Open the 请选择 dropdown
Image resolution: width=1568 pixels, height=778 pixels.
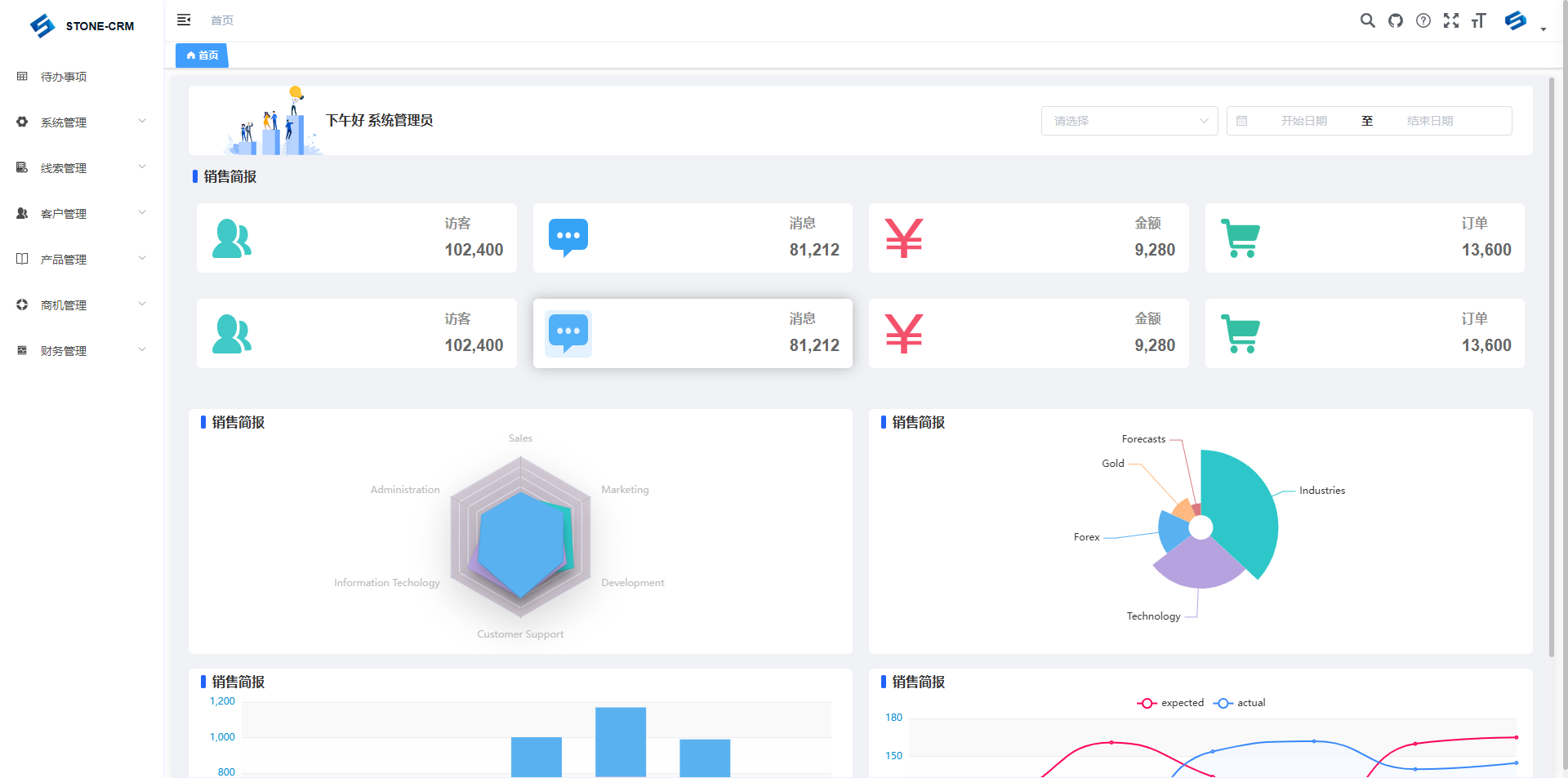click(1129, 121)
